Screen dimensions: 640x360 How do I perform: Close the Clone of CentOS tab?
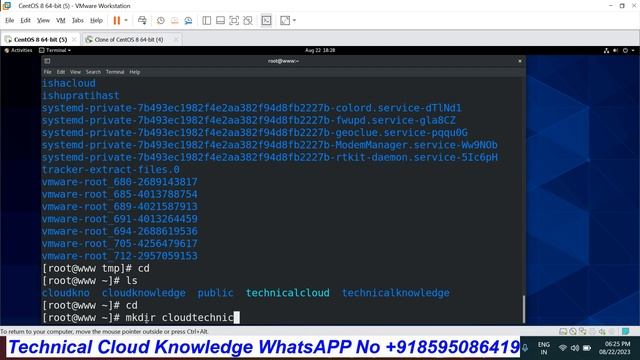(176, 40)
